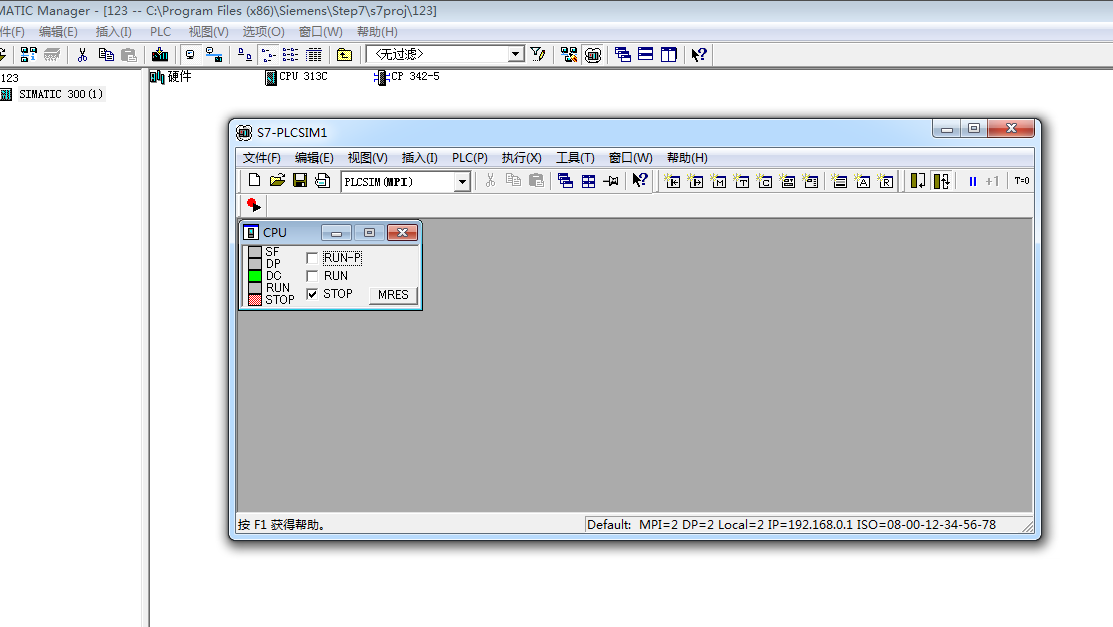Switch to Details view icon in SIMATIC Manager
The image size is (1113, 627).
pos(313,55)
